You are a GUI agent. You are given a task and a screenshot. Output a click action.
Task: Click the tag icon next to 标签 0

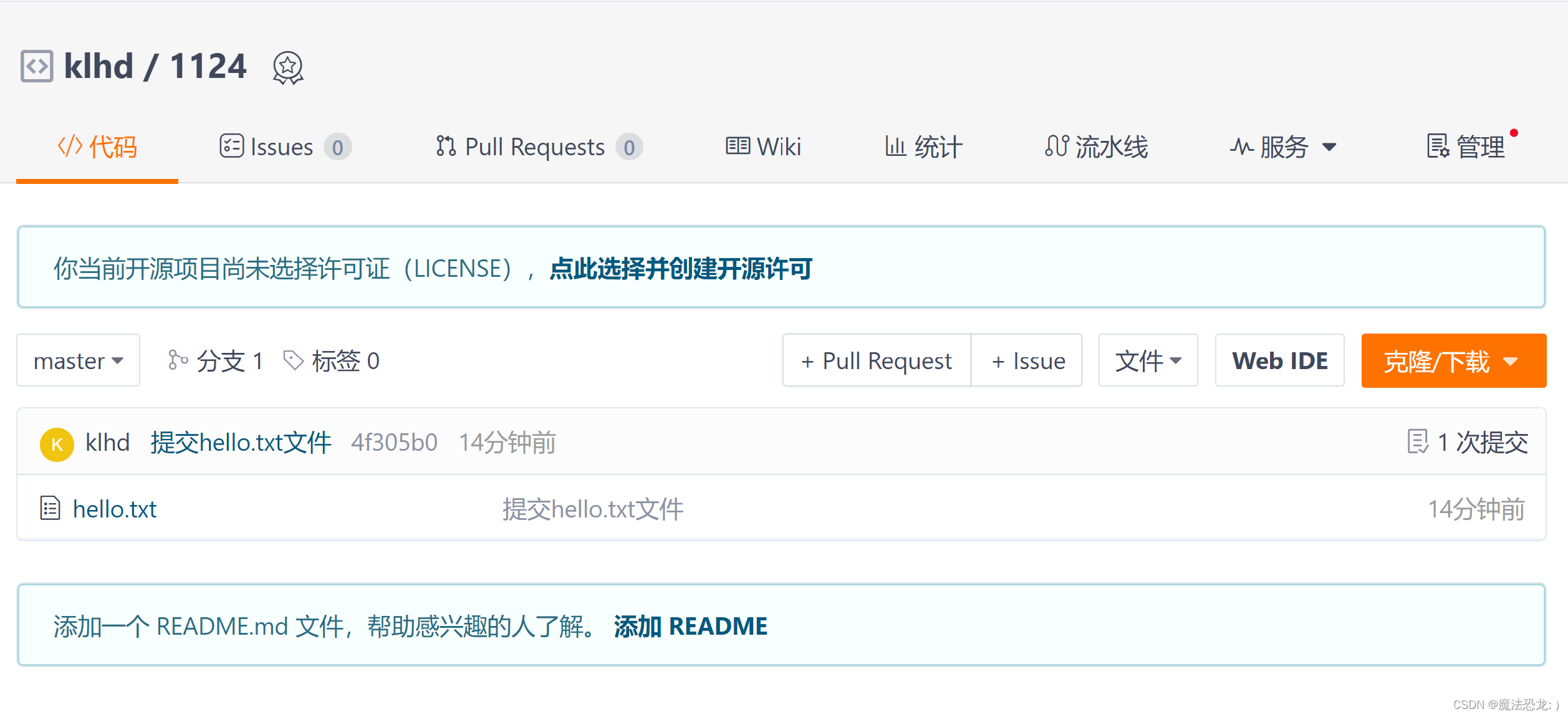point(293,360)
